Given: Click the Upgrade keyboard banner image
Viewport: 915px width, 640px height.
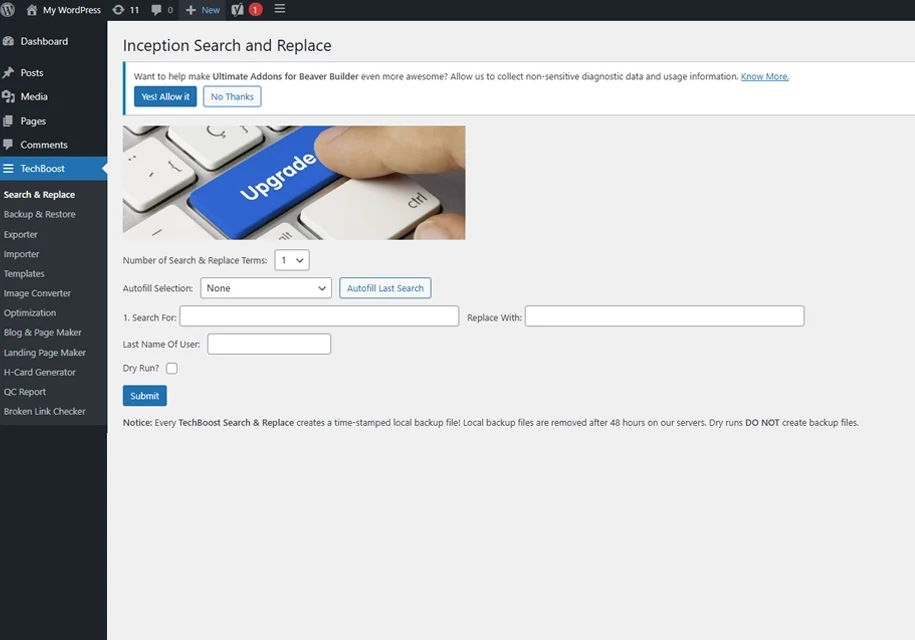Looking at the screenshot, I should pos(294,183).
